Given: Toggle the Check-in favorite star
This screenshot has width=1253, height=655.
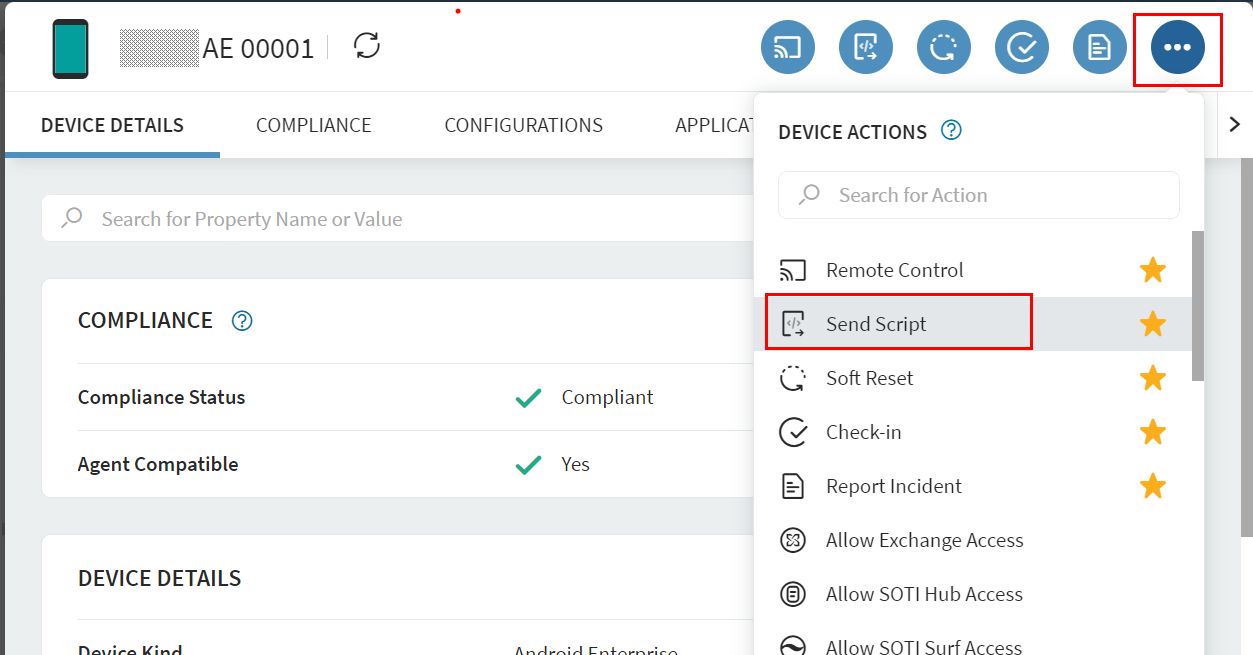Looking at the screenshot, I should tap(1152, 432).
